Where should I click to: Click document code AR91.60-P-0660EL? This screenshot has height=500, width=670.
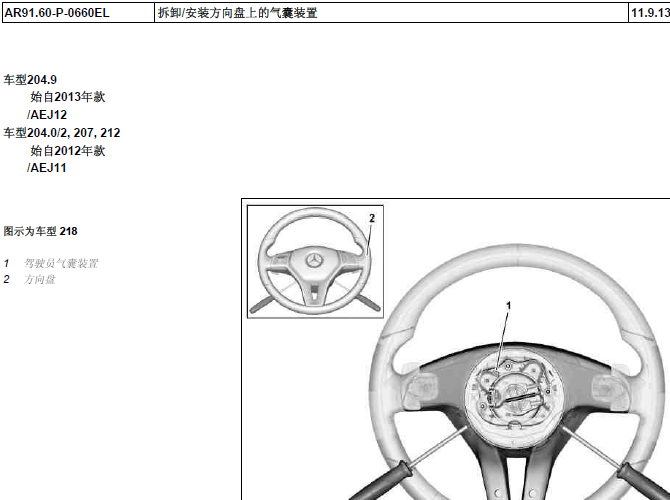(57, 13)
